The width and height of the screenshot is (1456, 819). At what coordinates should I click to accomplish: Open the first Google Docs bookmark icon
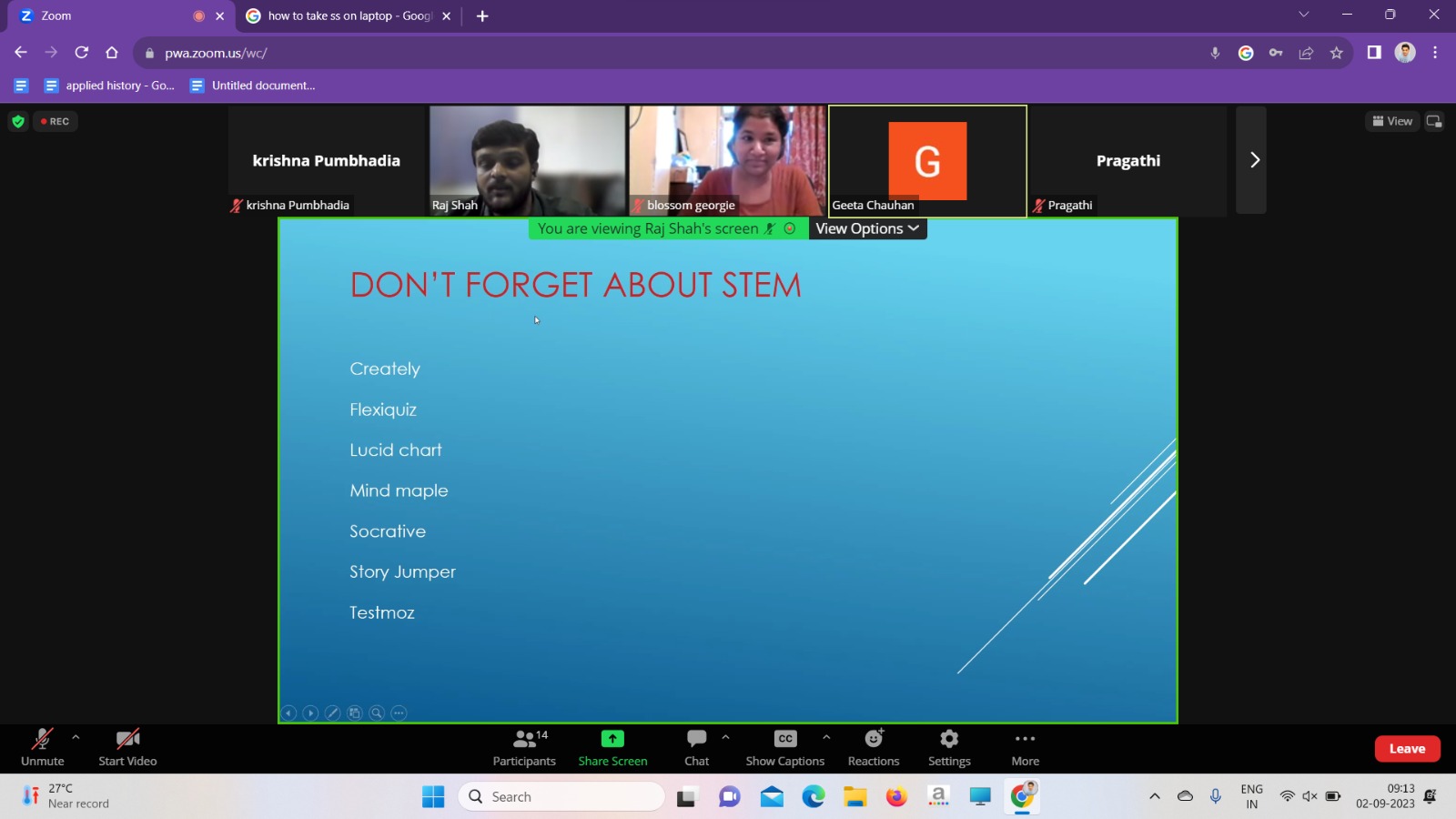click(21, 86)
